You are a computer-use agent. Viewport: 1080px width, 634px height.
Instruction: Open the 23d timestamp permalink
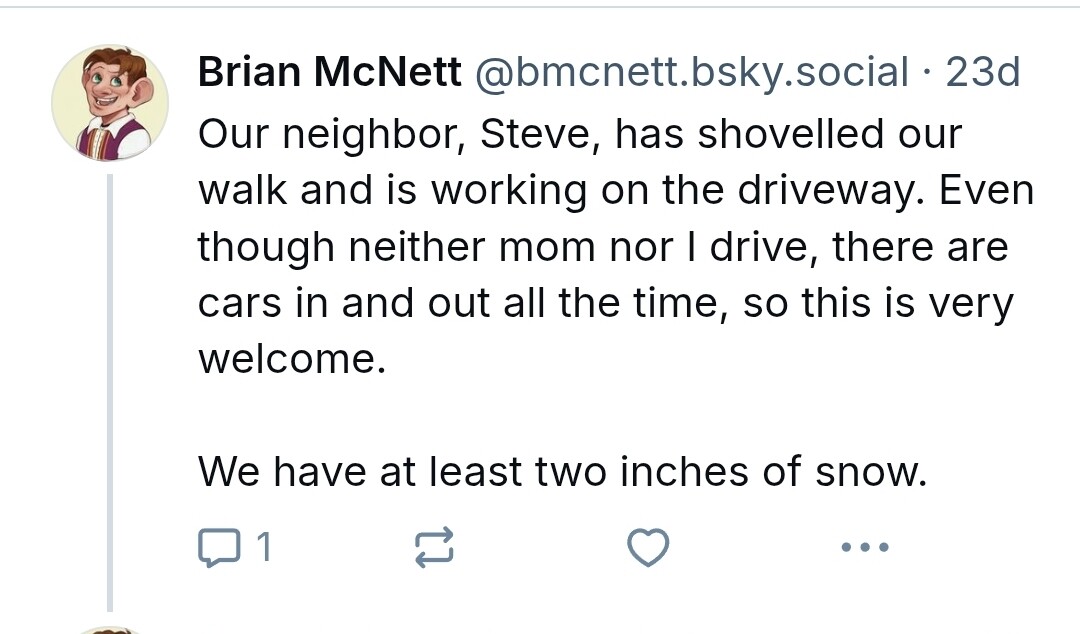(x=983, y=72)
